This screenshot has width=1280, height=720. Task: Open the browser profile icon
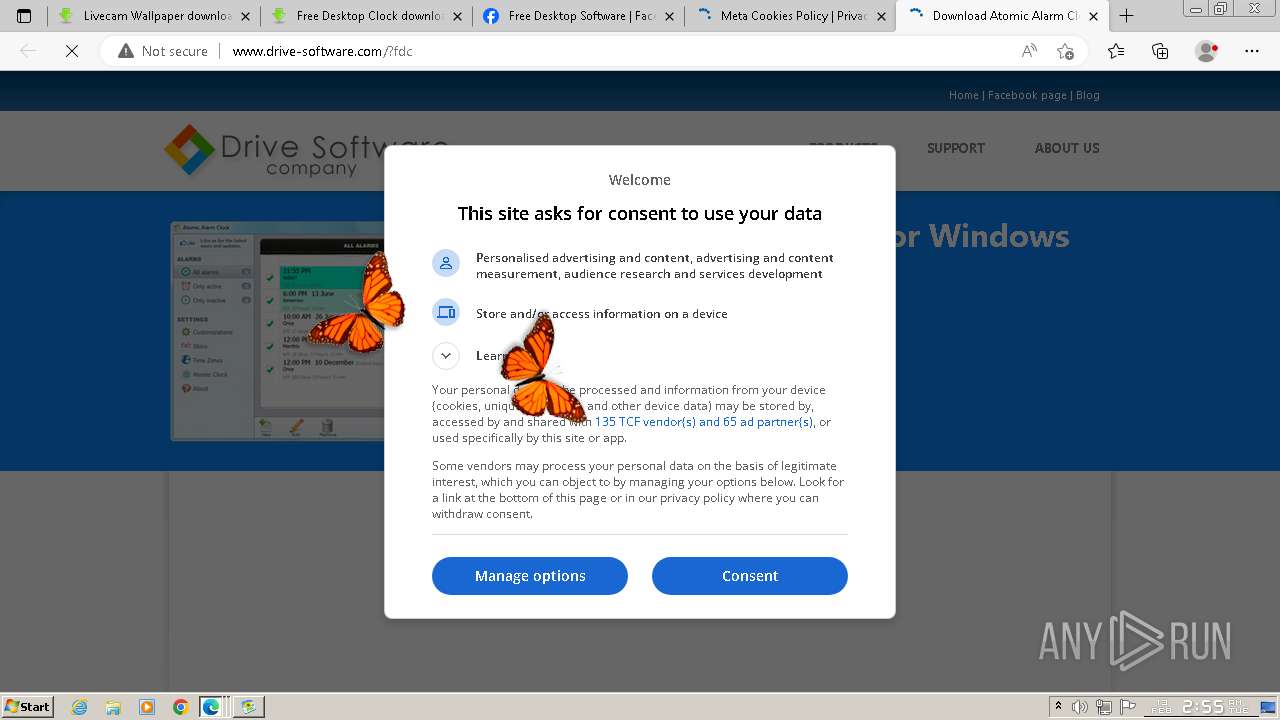click(1206, 51)
